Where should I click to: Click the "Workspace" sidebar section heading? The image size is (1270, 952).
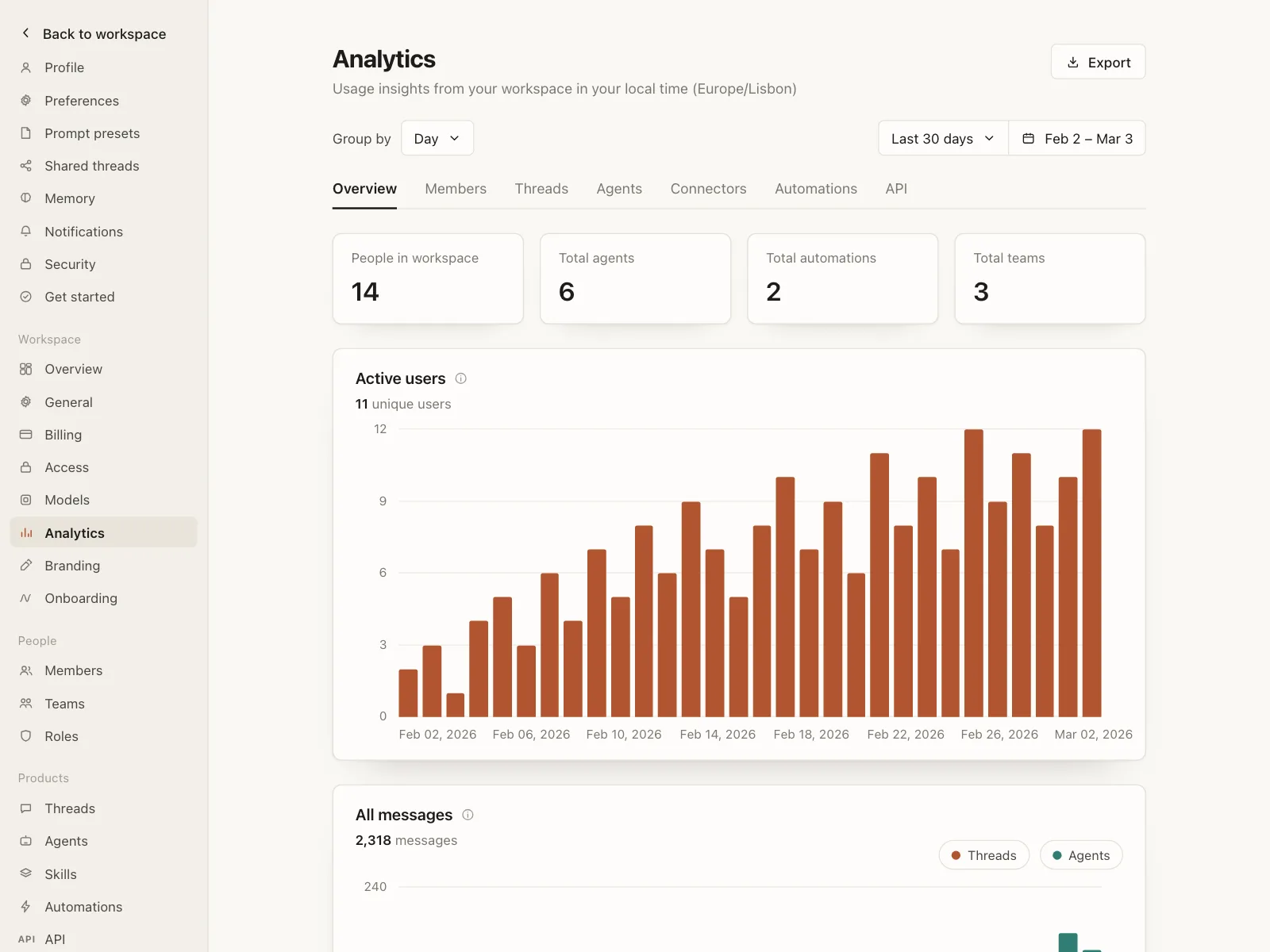click(49, 340)
